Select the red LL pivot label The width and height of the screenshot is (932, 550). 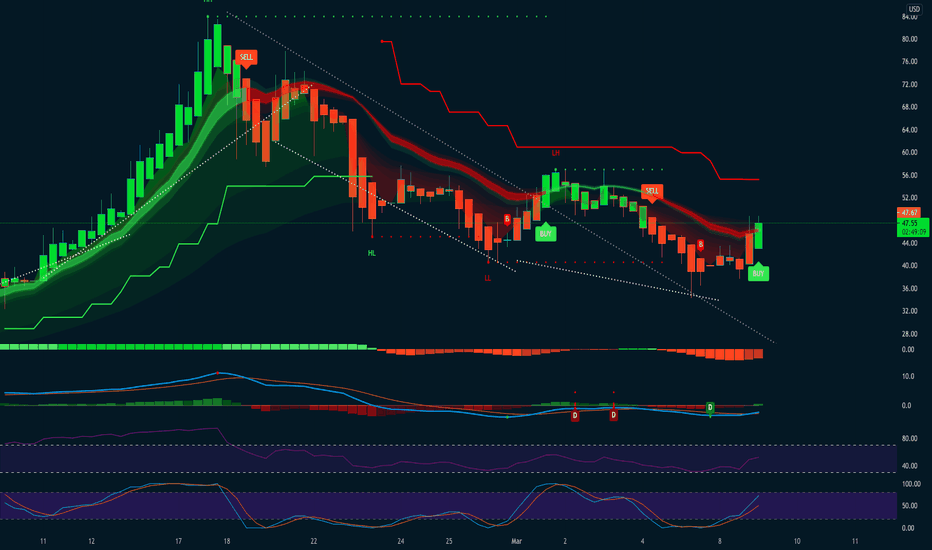tap(488, 278)
